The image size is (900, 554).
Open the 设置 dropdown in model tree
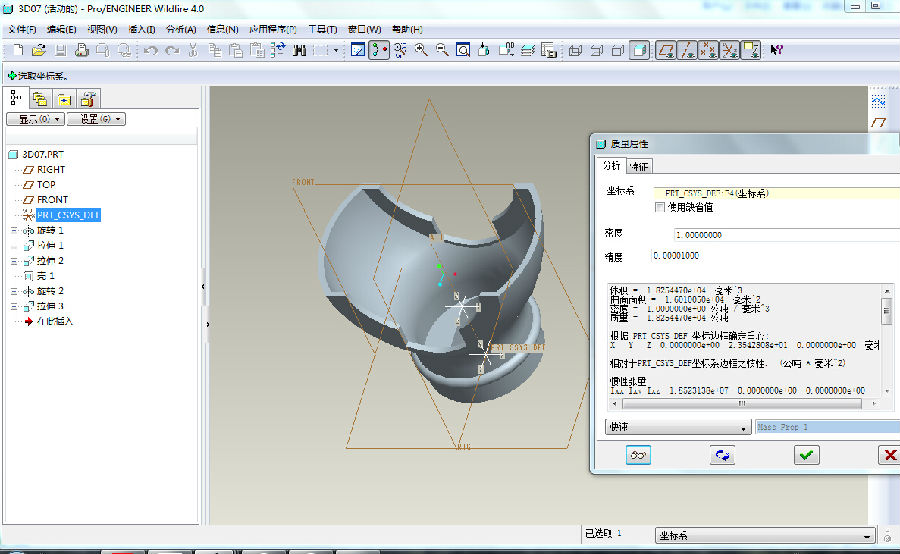click(x=101, y=119)
